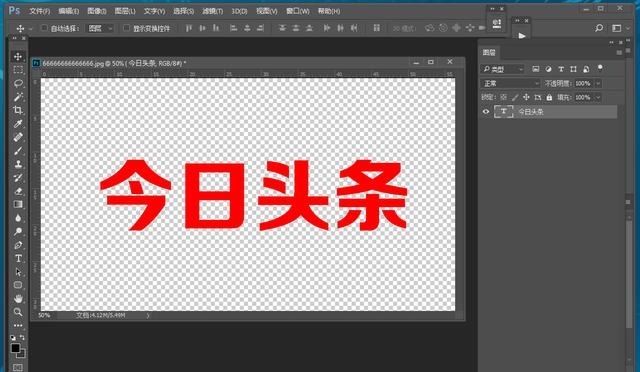Click the background color swatch

pyautogui.click(x=22, y=354)
